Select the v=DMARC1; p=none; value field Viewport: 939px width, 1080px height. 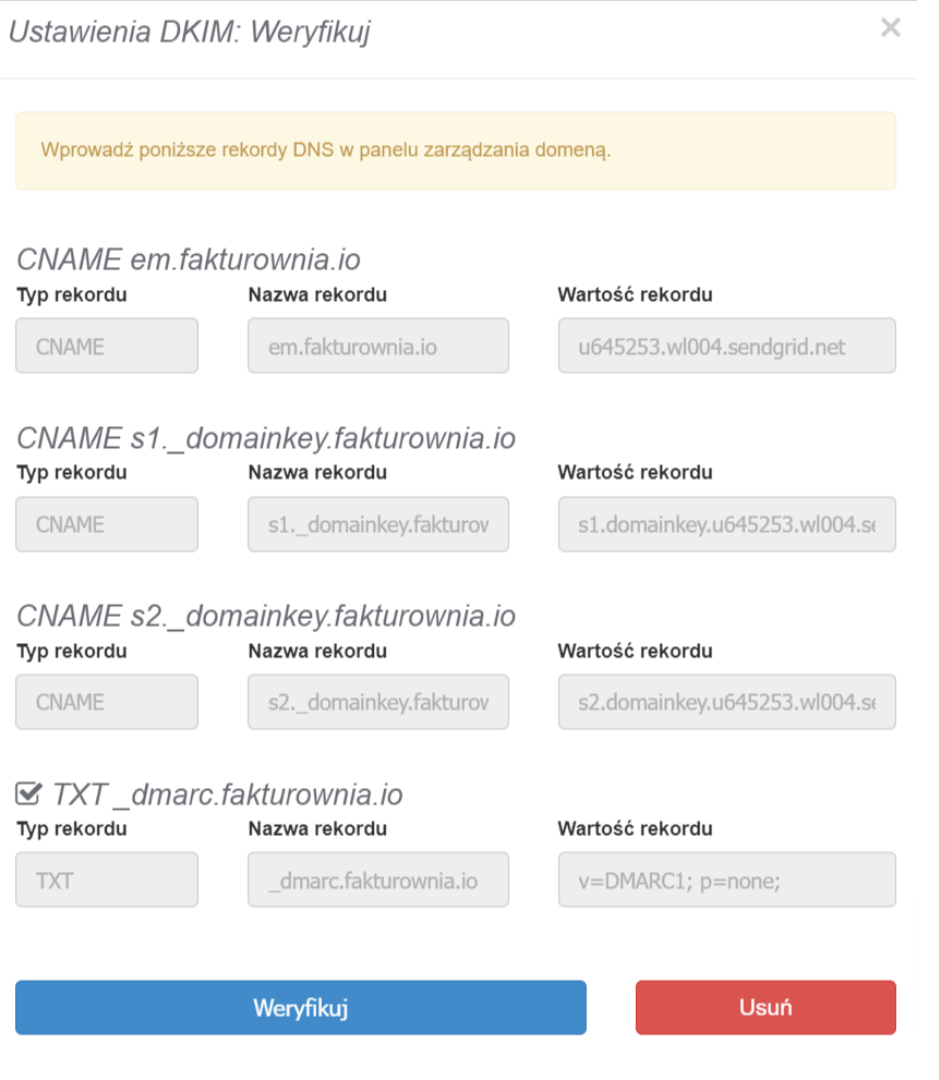[x=726, y=879]
